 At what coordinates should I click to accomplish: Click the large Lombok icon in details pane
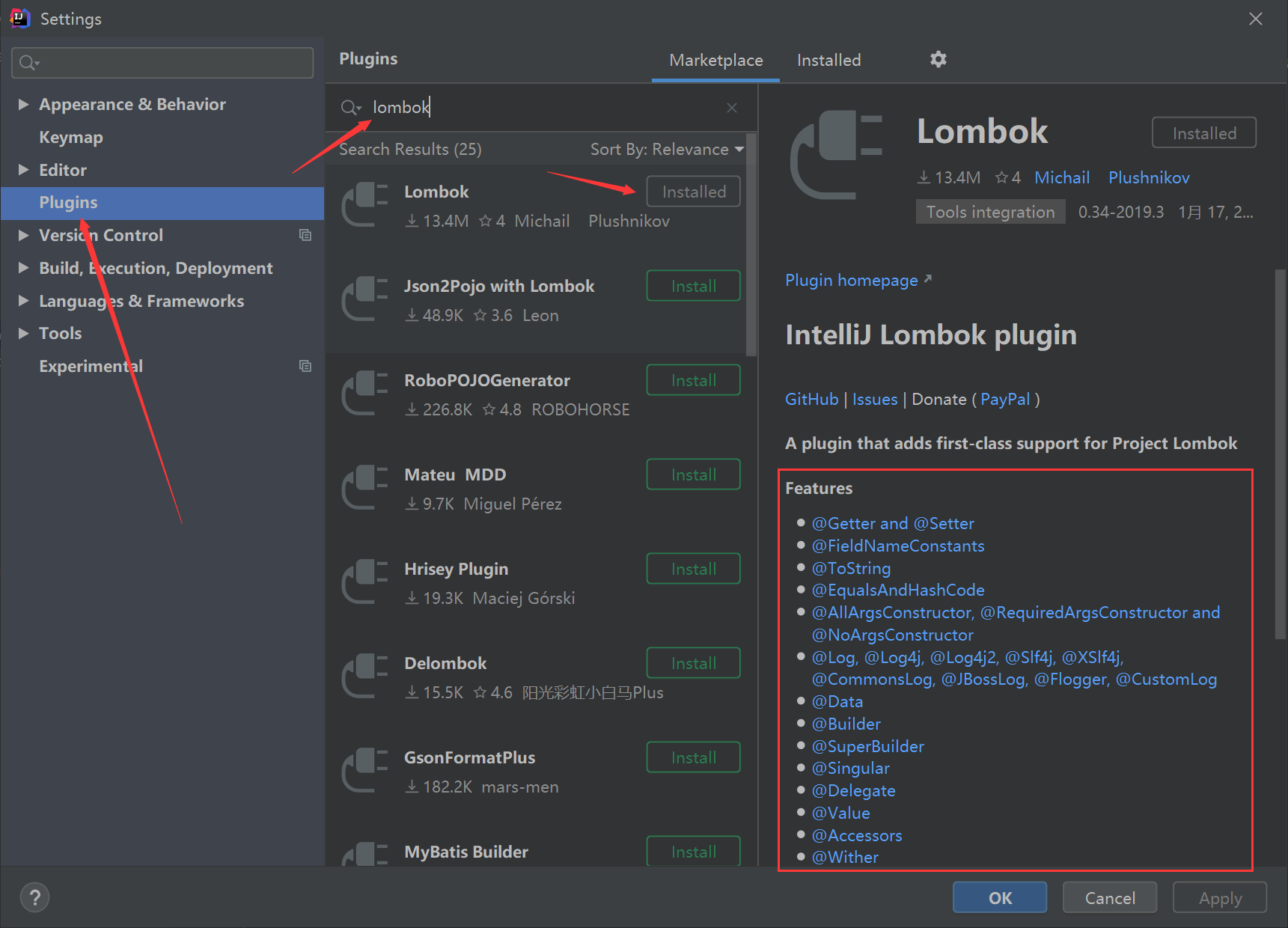[x=837, y=155]
